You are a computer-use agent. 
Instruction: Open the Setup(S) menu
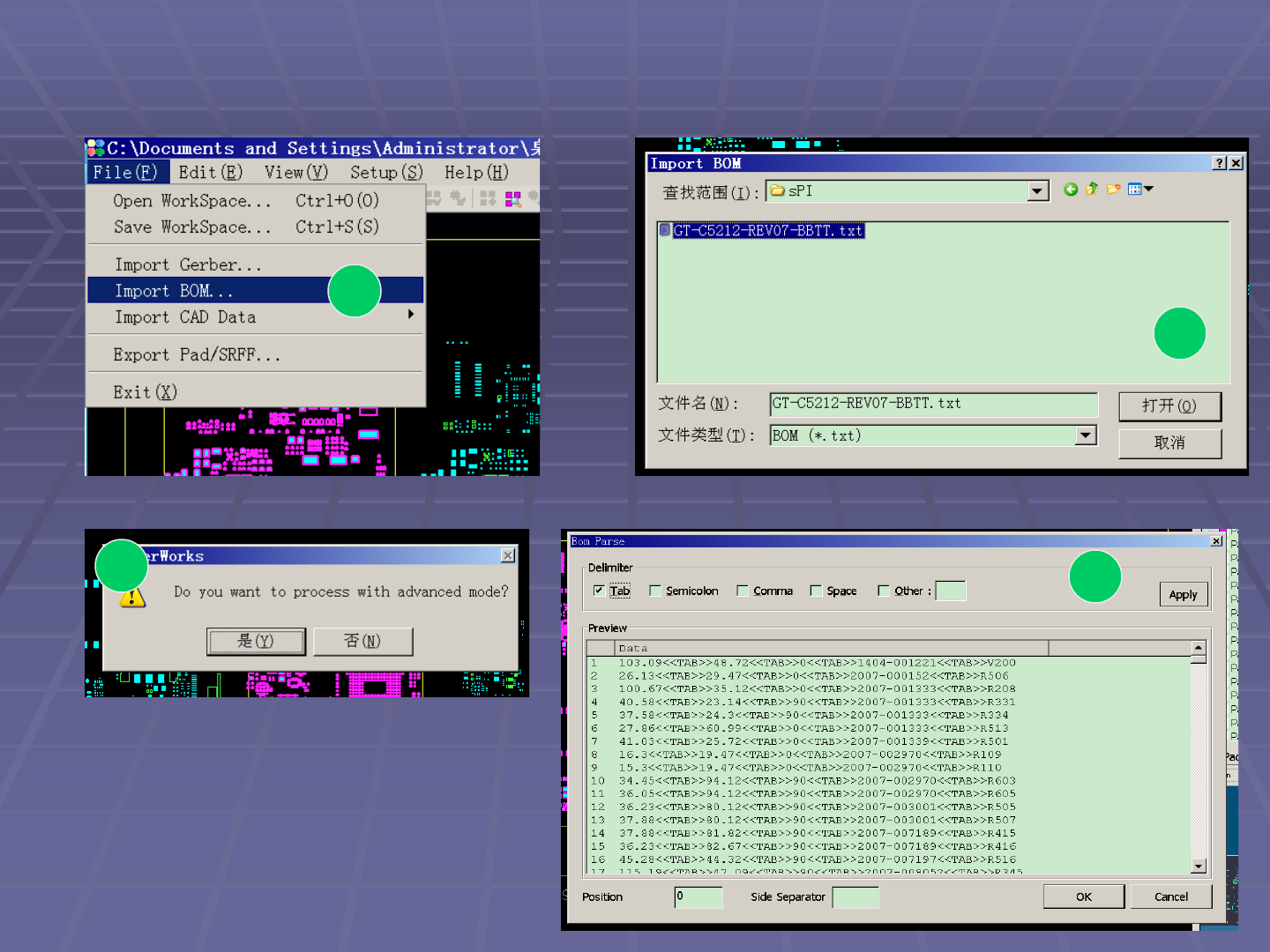coord(386,173)
